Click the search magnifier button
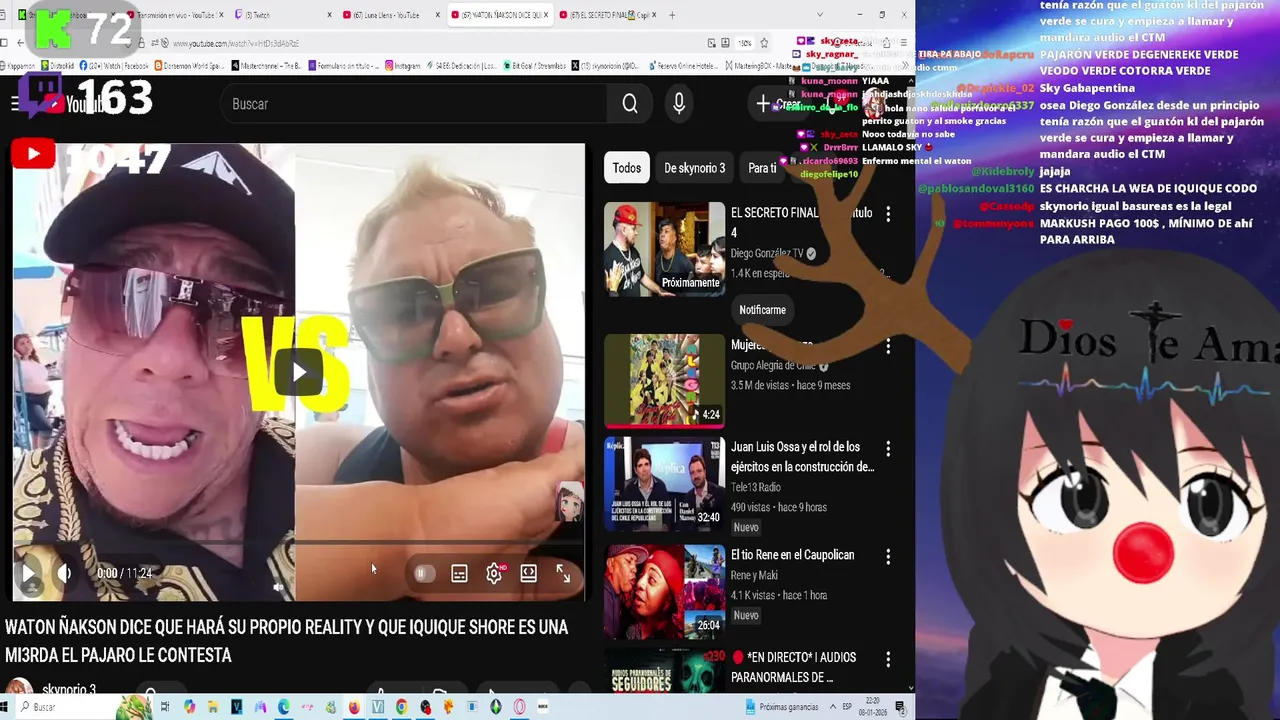Screen dimensions: 1280x720 pos(630,104)
